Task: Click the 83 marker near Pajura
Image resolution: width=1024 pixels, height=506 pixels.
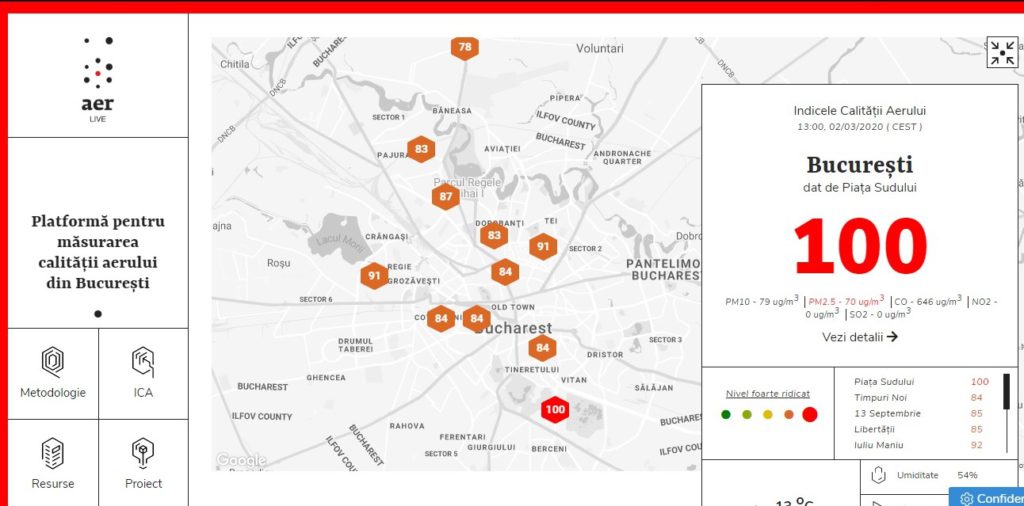Action: (x=421, y=149)
